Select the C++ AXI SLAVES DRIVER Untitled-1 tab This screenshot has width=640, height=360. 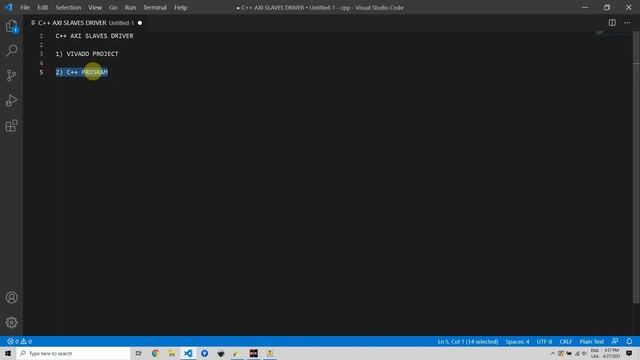[x=86, y=23]
